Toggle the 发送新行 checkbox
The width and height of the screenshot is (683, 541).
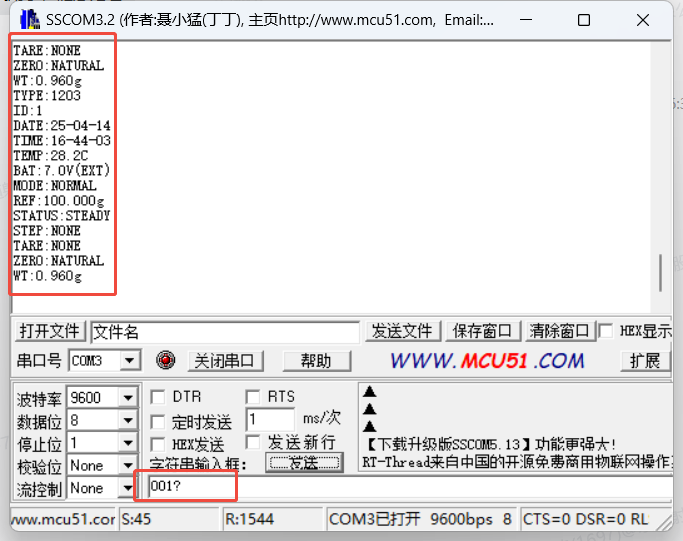click(253, 442)
